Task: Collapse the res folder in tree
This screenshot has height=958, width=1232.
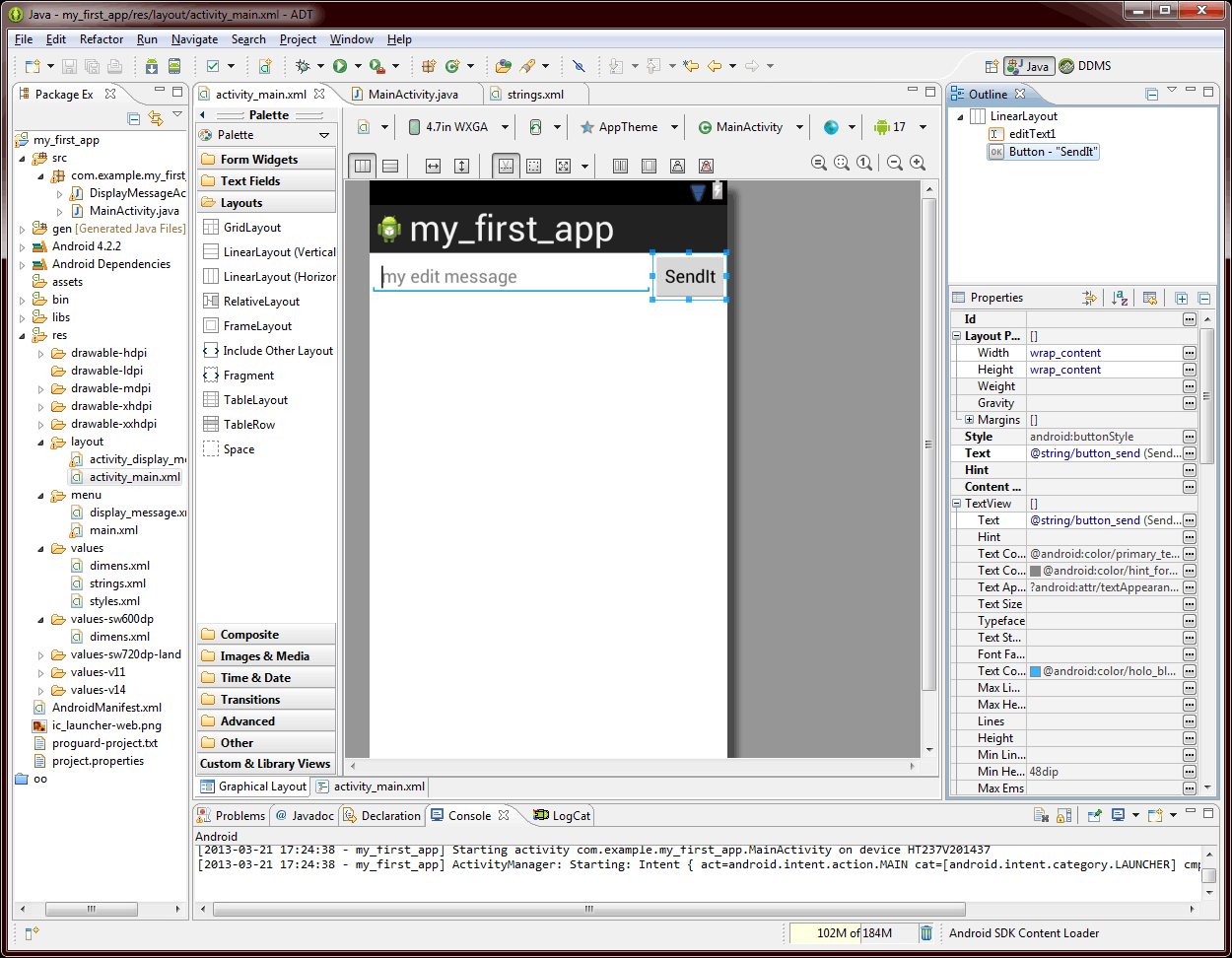Action: tap(23, 335)
